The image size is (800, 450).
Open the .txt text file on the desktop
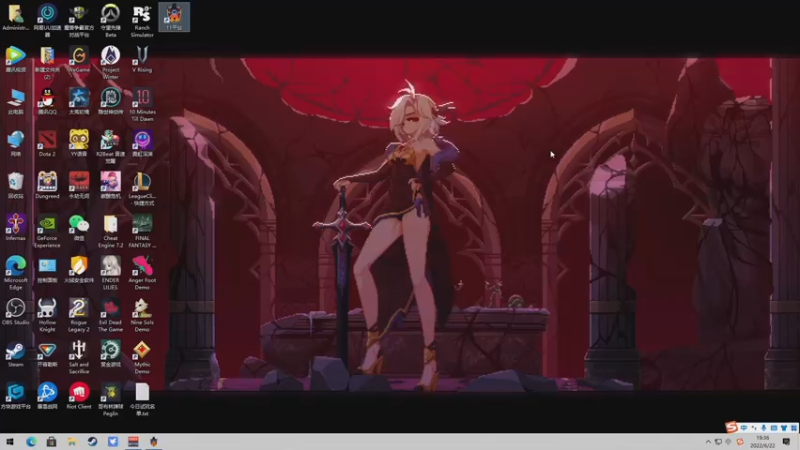[x=142, y=399]
